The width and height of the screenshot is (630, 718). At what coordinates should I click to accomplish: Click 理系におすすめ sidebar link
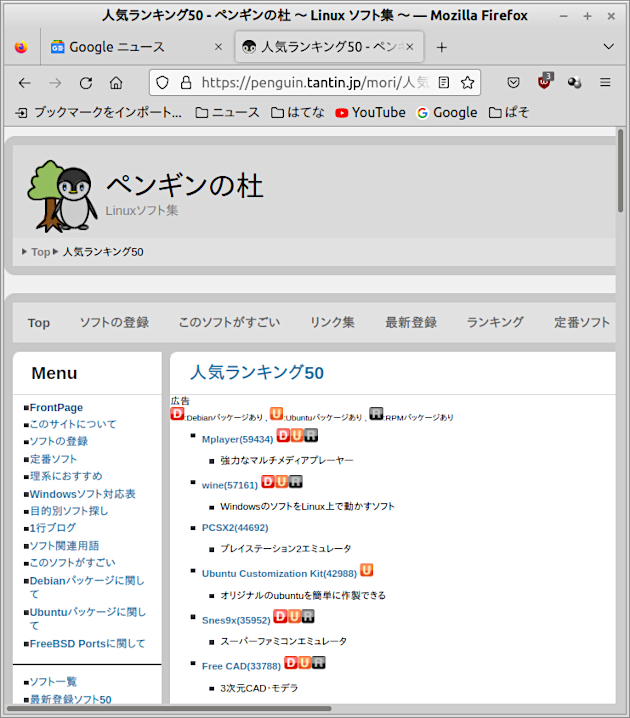coord(66,476)
